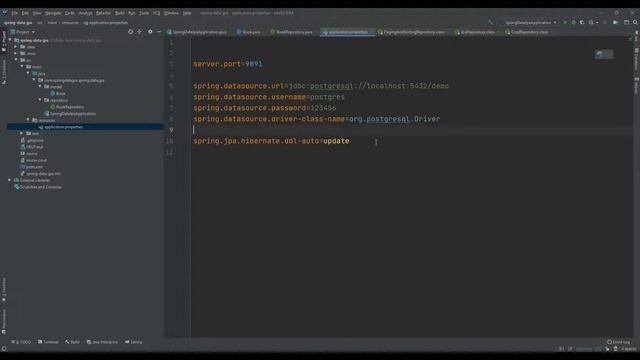Open the Refactor menu
The height and width of the screenshot is (360, 640).
pos(103,13)
